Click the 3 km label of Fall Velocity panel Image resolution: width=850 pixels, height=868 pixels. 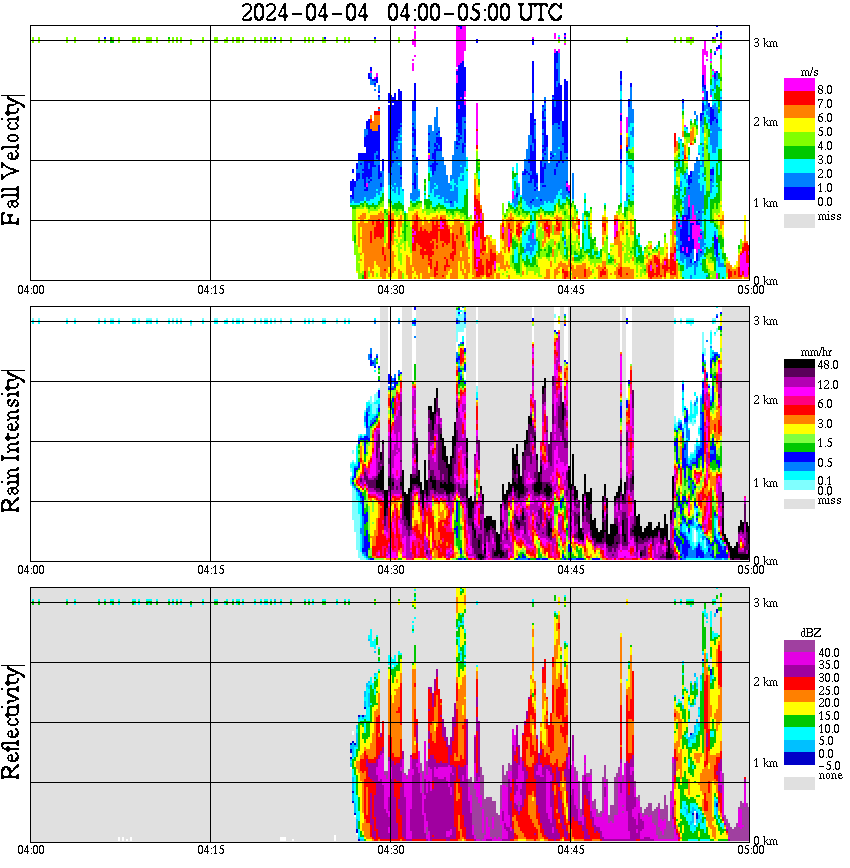click(x=766, y=43)
